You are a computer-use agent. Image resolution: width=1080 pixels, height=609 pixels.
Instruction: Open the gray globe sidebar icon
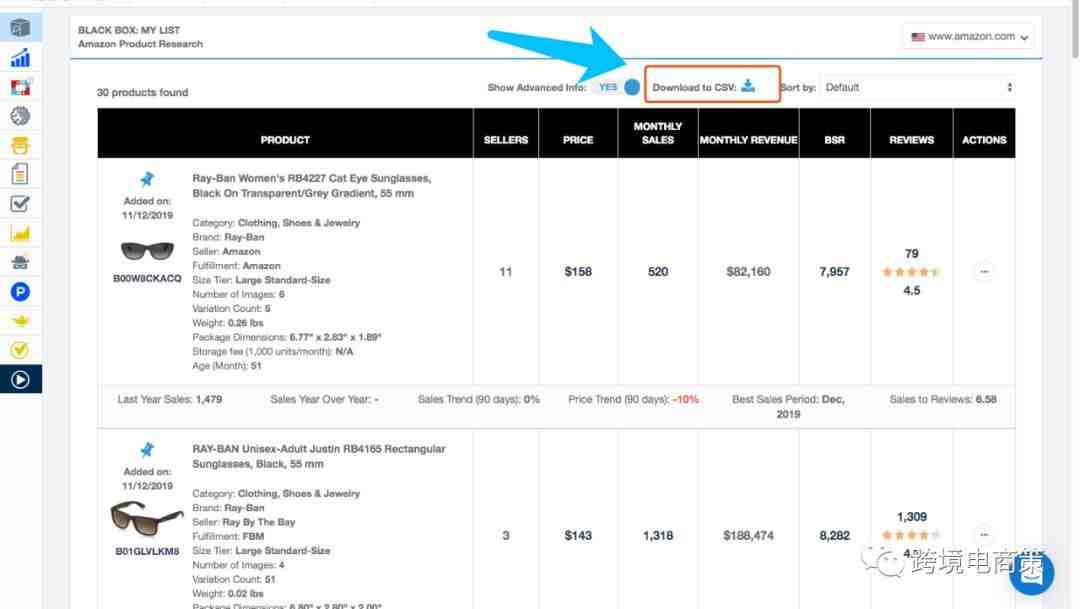(20, 116)
